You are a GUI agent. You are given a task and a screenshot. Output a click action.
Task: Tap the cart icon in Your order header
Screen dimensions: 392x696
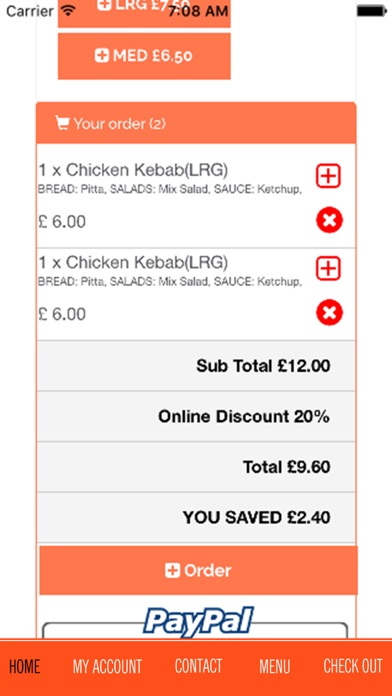(62, 123)
